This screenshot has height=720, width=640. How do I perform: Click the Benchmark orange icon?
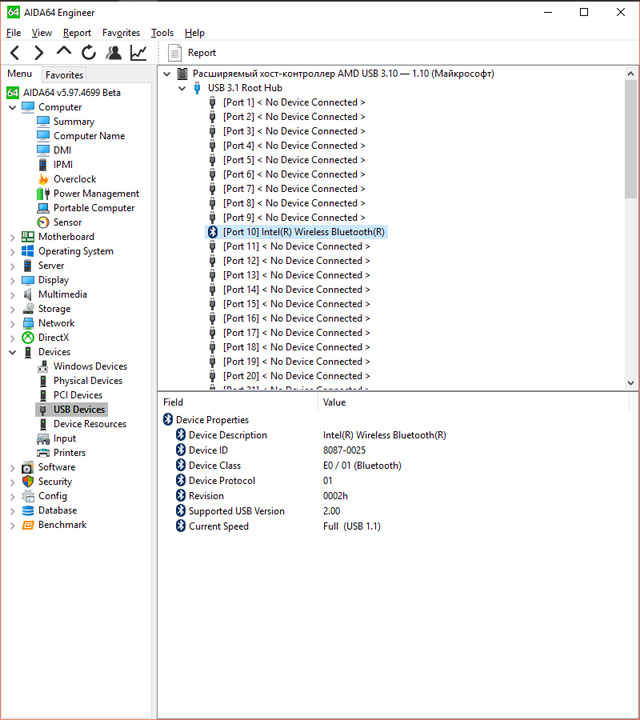pos(28,525)
